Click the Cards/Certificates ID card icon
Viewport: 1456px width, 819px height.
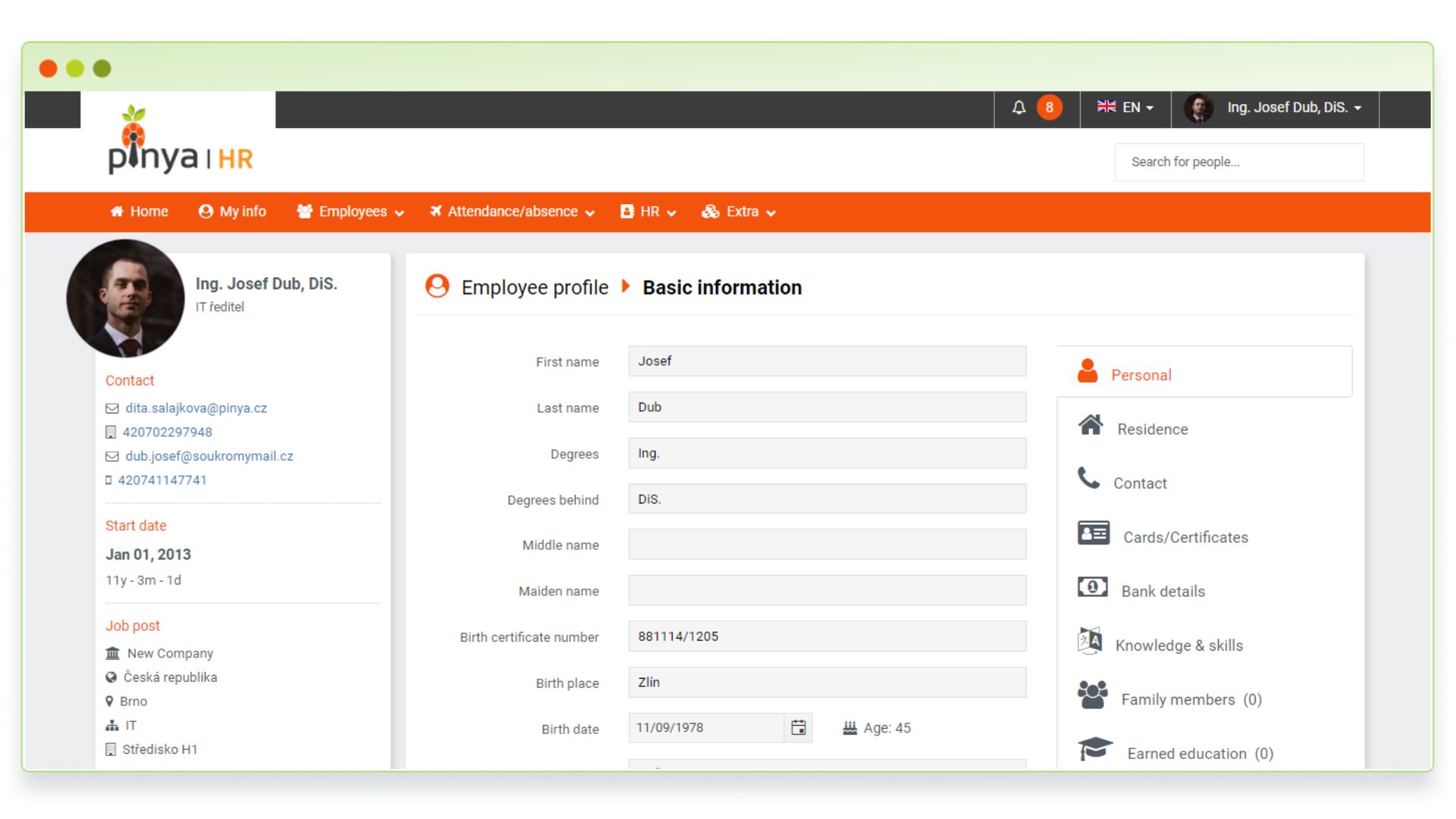pyautogui.click(x=1093, y=534)
